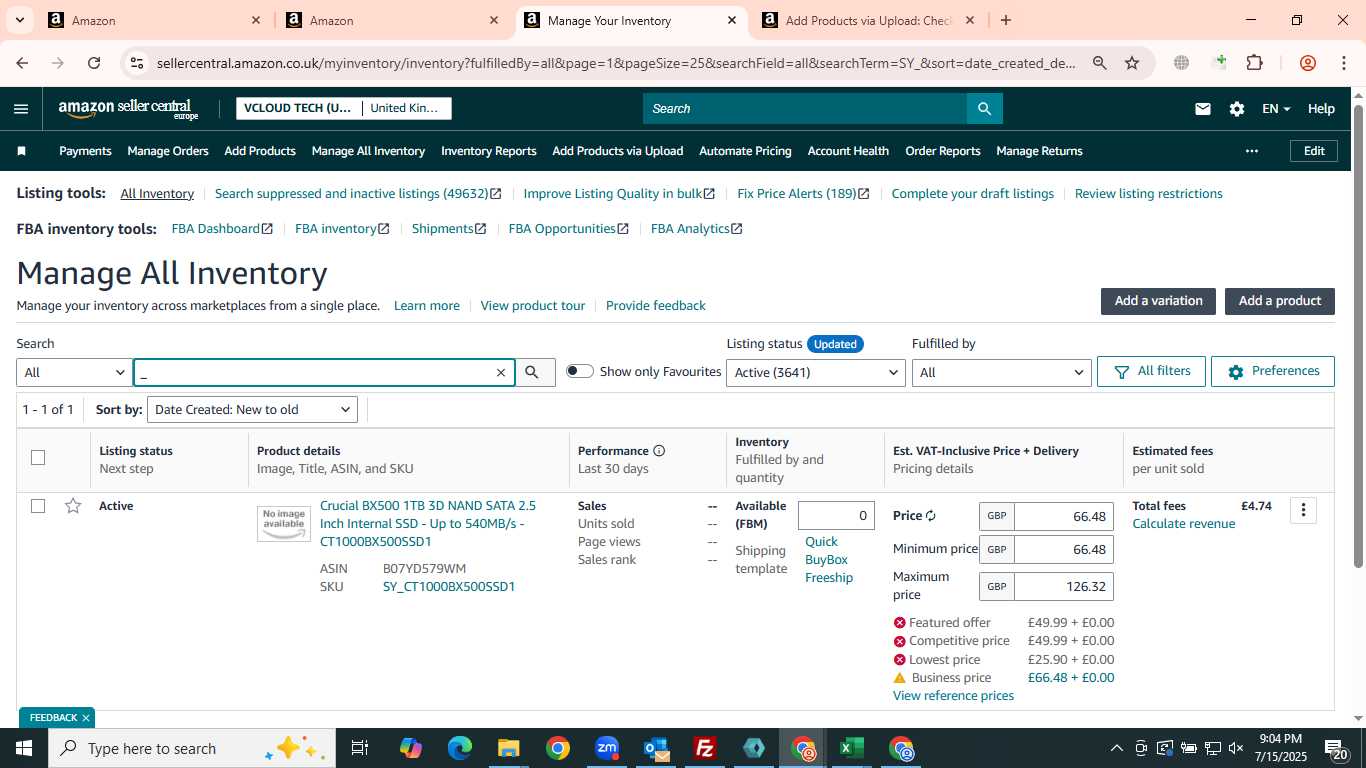Open the All filters button
1366x768 pixels.
(x=1151, y=371)
